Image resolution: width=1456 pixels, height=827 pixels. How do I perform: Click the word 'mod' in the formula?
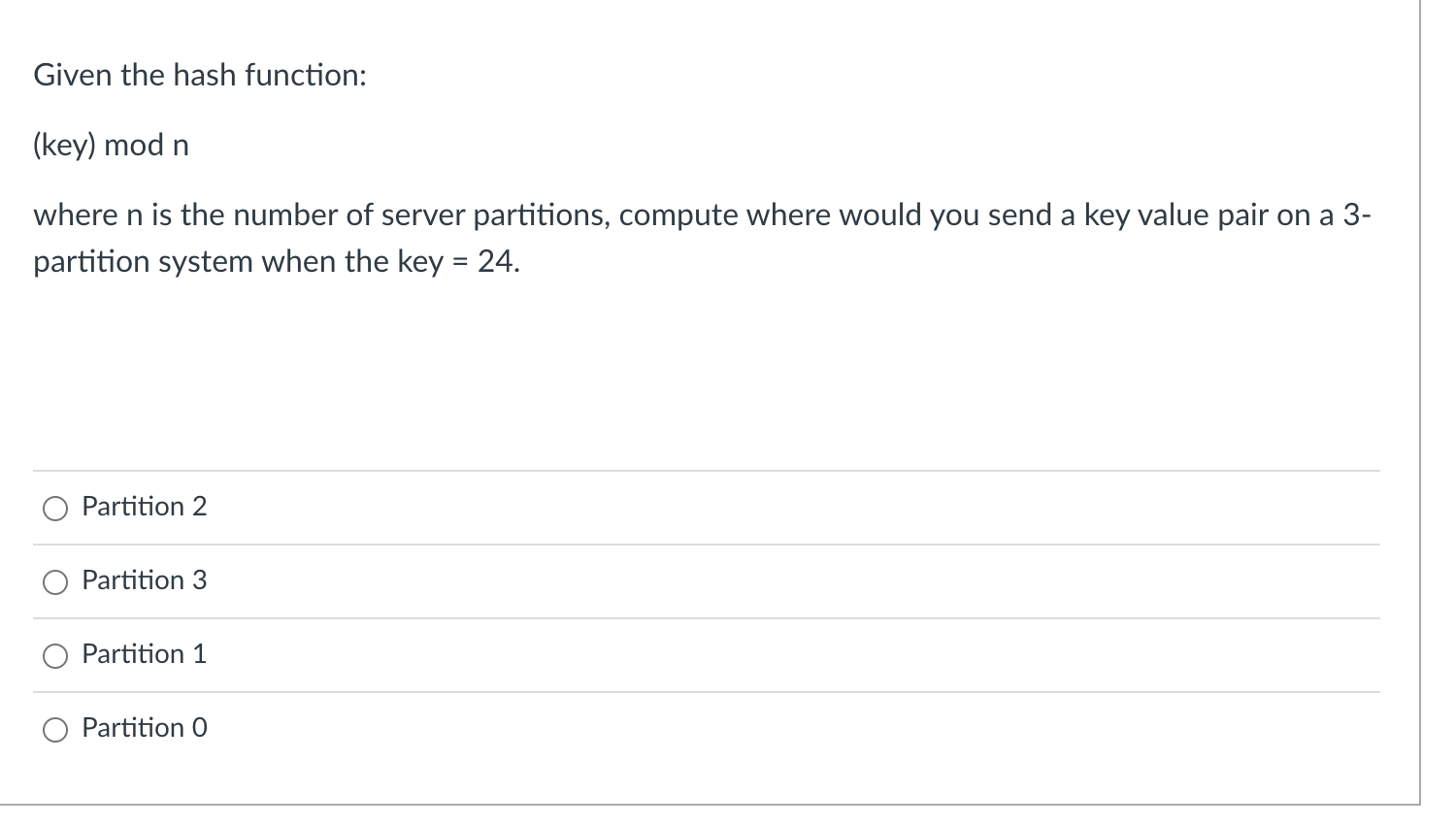coord(134,146)
